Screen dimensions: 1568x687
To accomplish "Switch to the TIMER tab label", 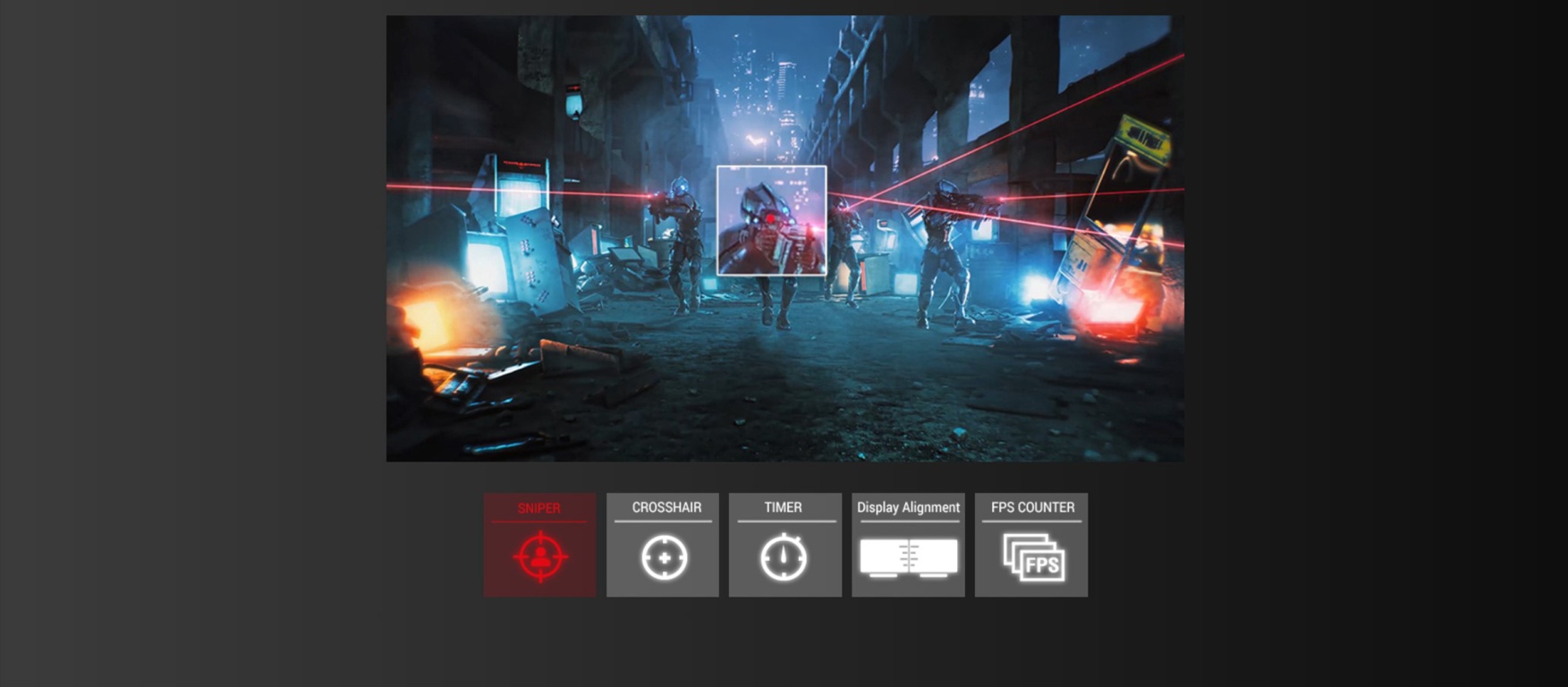I will pos(783,507).
